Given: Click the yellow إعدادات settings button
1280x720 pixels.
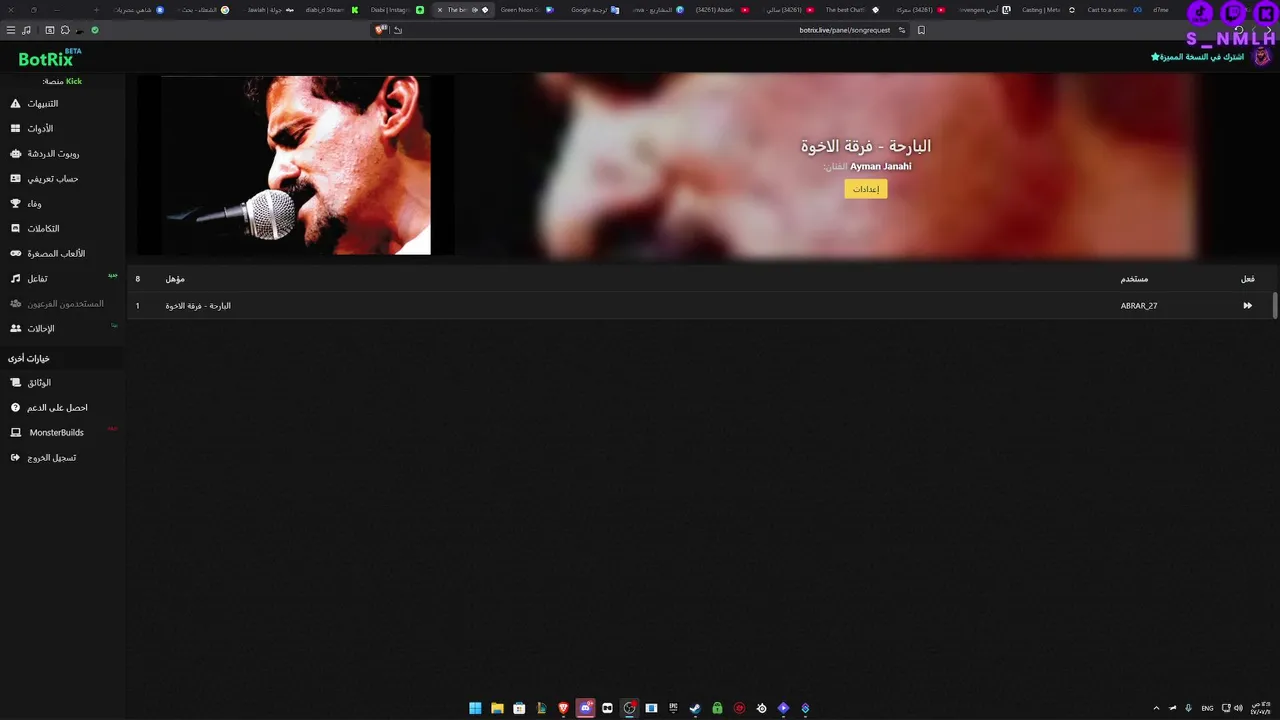Looking at the screenshot, I should coord(865,189).
